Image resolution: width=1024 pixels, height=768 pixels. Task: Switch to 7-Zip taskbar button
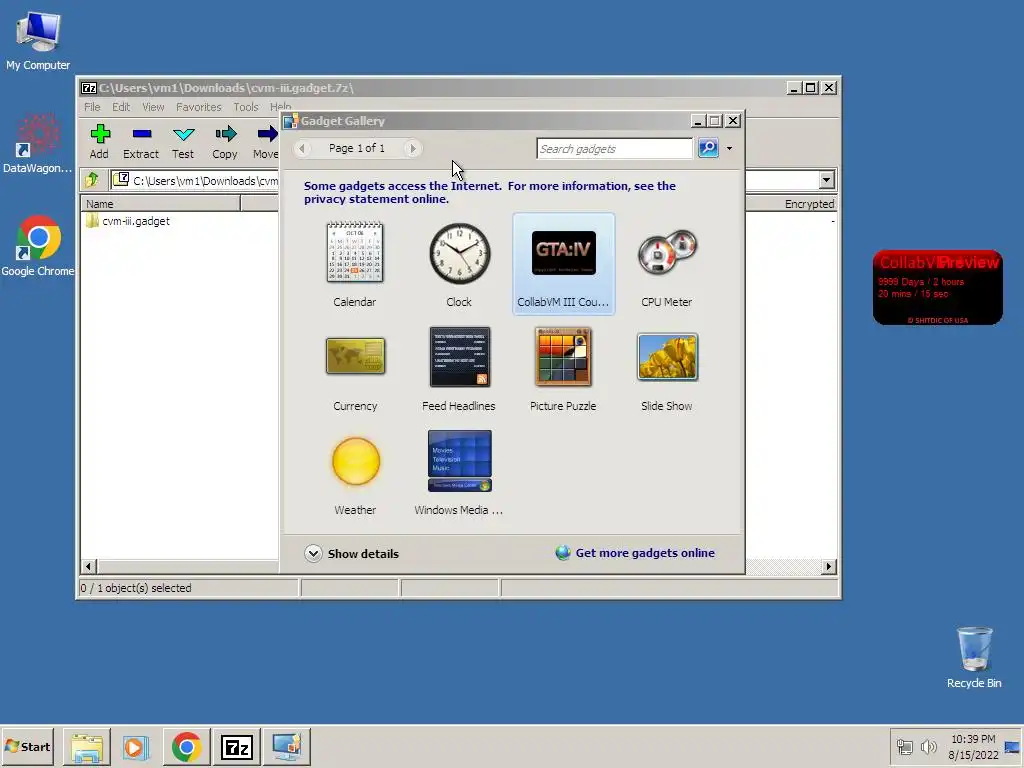(x=237, y=746)
